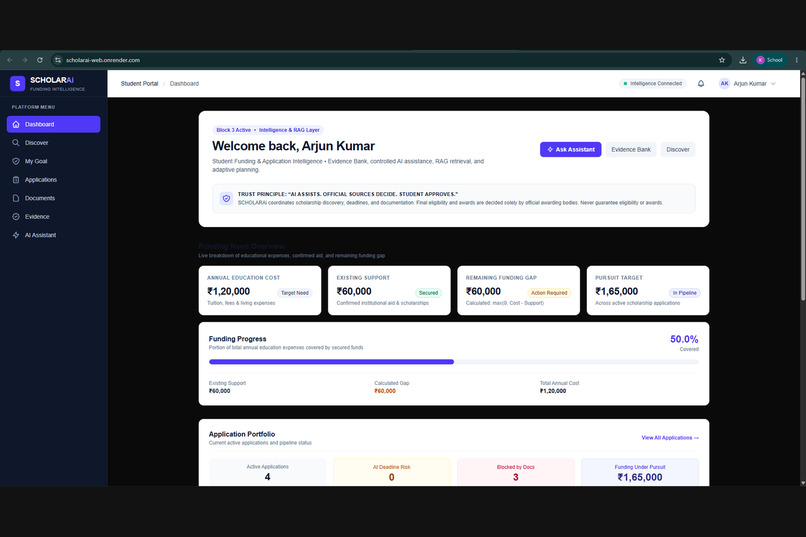Click the Action Required badge
Image resolution: width=806 pixels, height=537 pixels.
coord(549,293)
